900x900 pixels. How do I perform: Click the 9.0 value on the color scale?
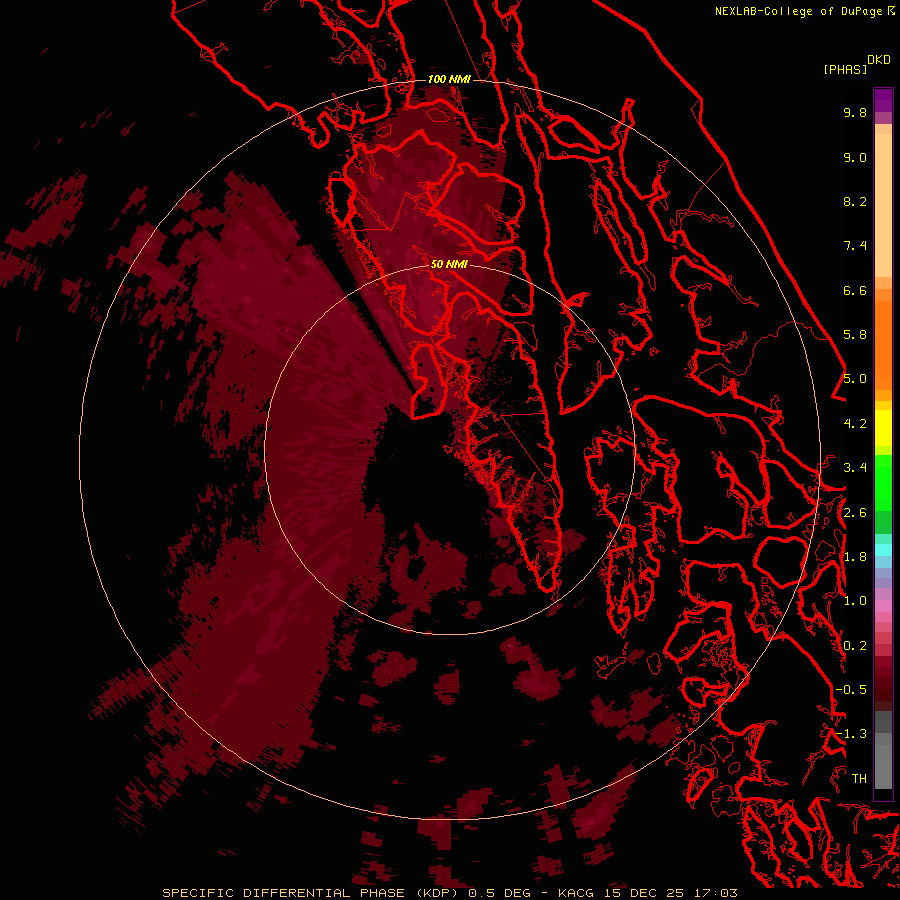click(x=855, y=157)
